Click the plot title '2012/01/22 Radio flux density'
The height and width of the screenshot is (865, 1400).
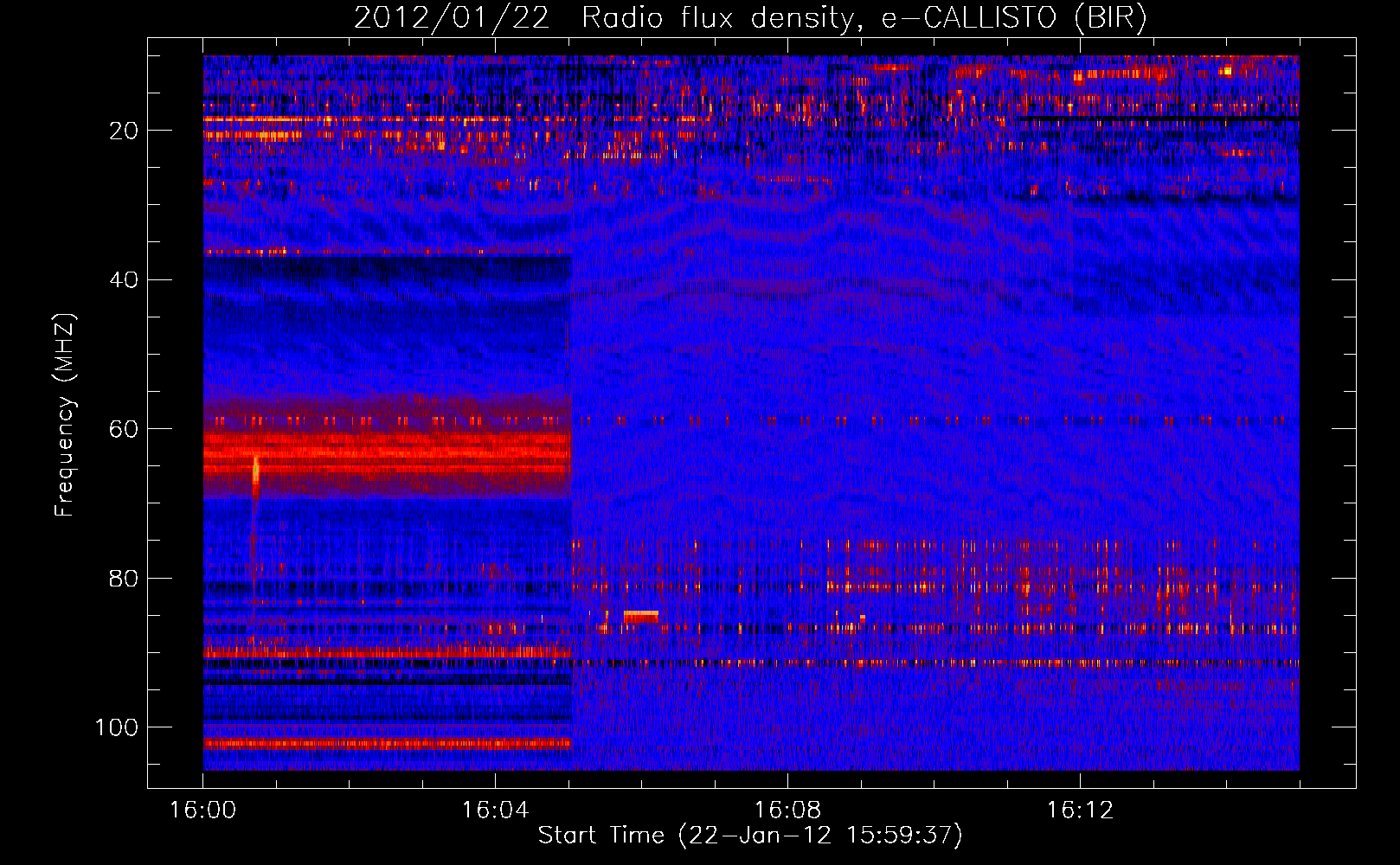click(606, 18)
